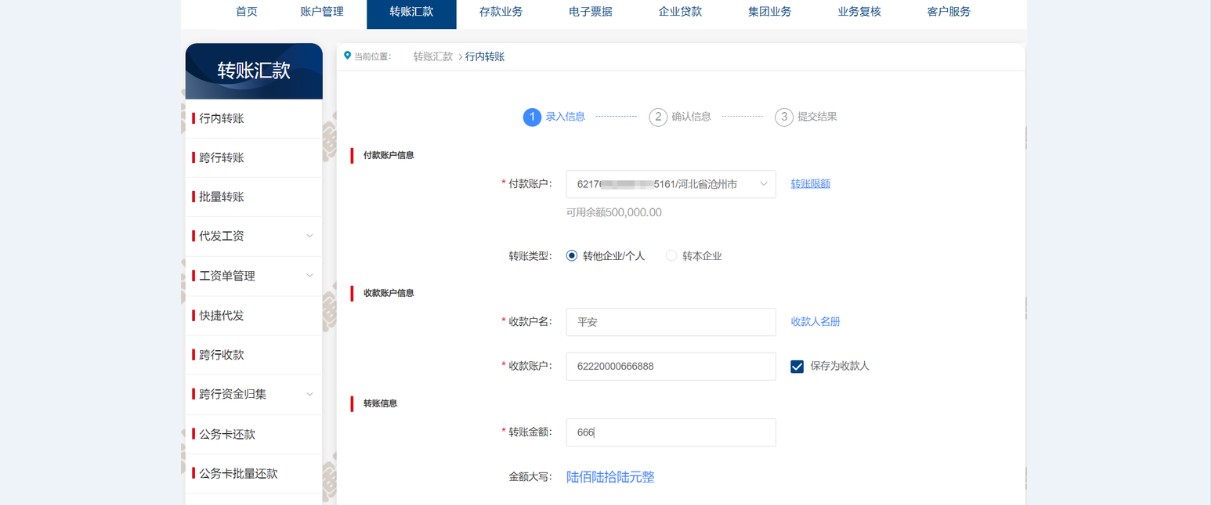The height and width of the screenshot is (505, 1211).
Task: Select the 转本企业 radio button
Action: (x=671, y=256)
